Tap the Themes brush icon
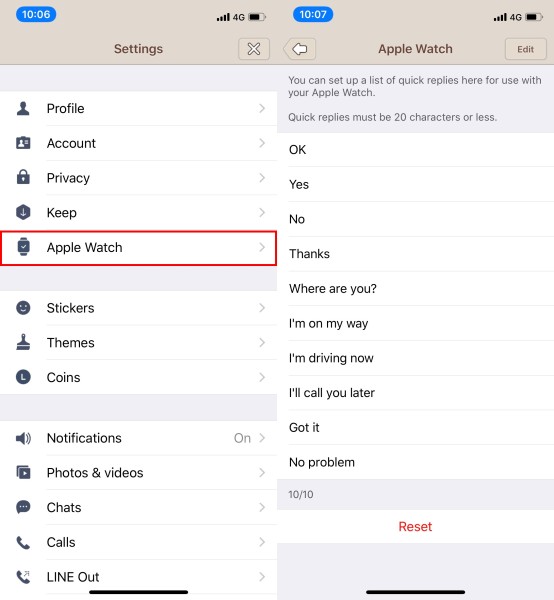This screenshot has width=554, height=600. [x=23, y=342]
